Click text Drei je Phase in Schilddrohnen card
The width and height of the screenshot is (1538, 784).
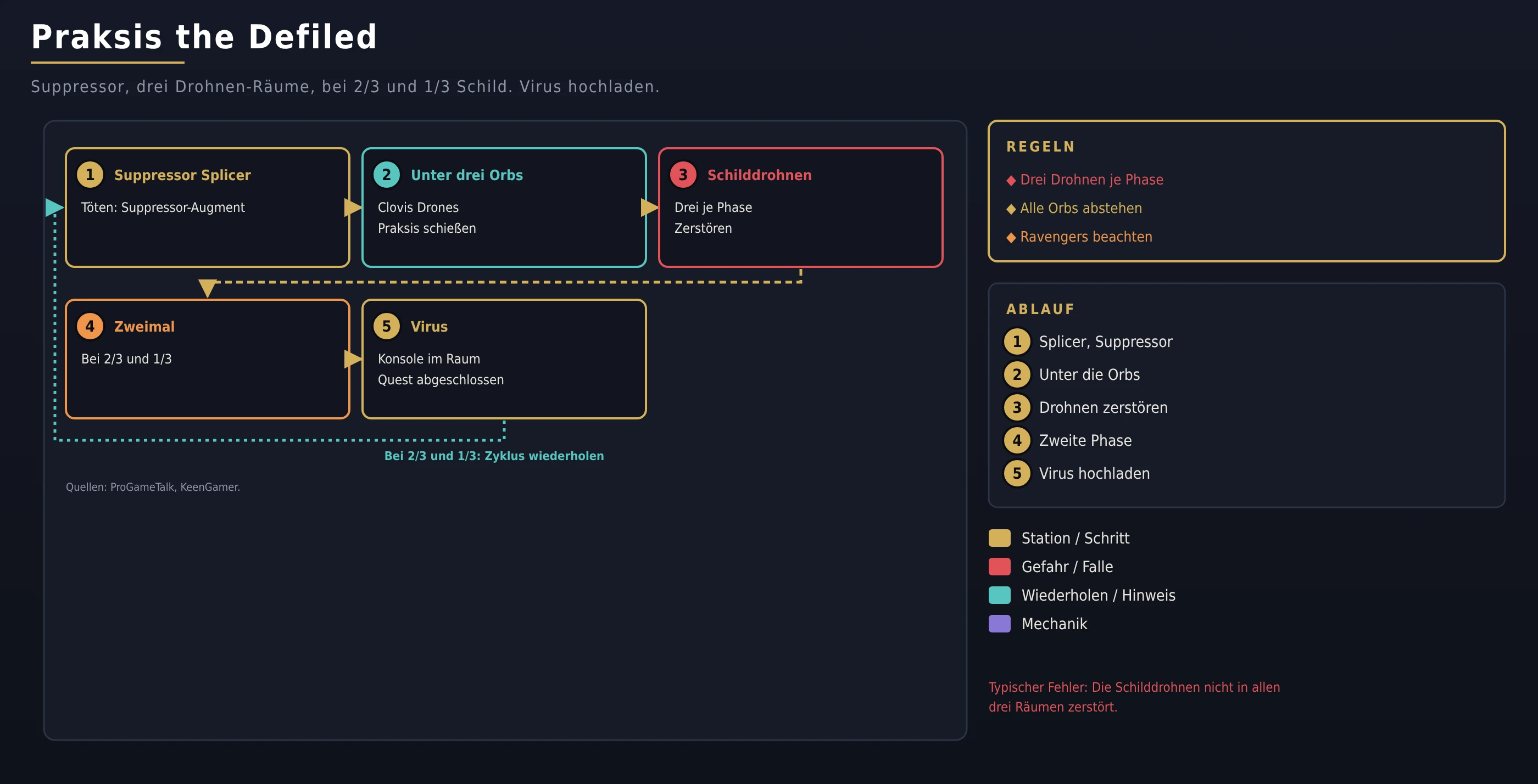coord(714,207)
